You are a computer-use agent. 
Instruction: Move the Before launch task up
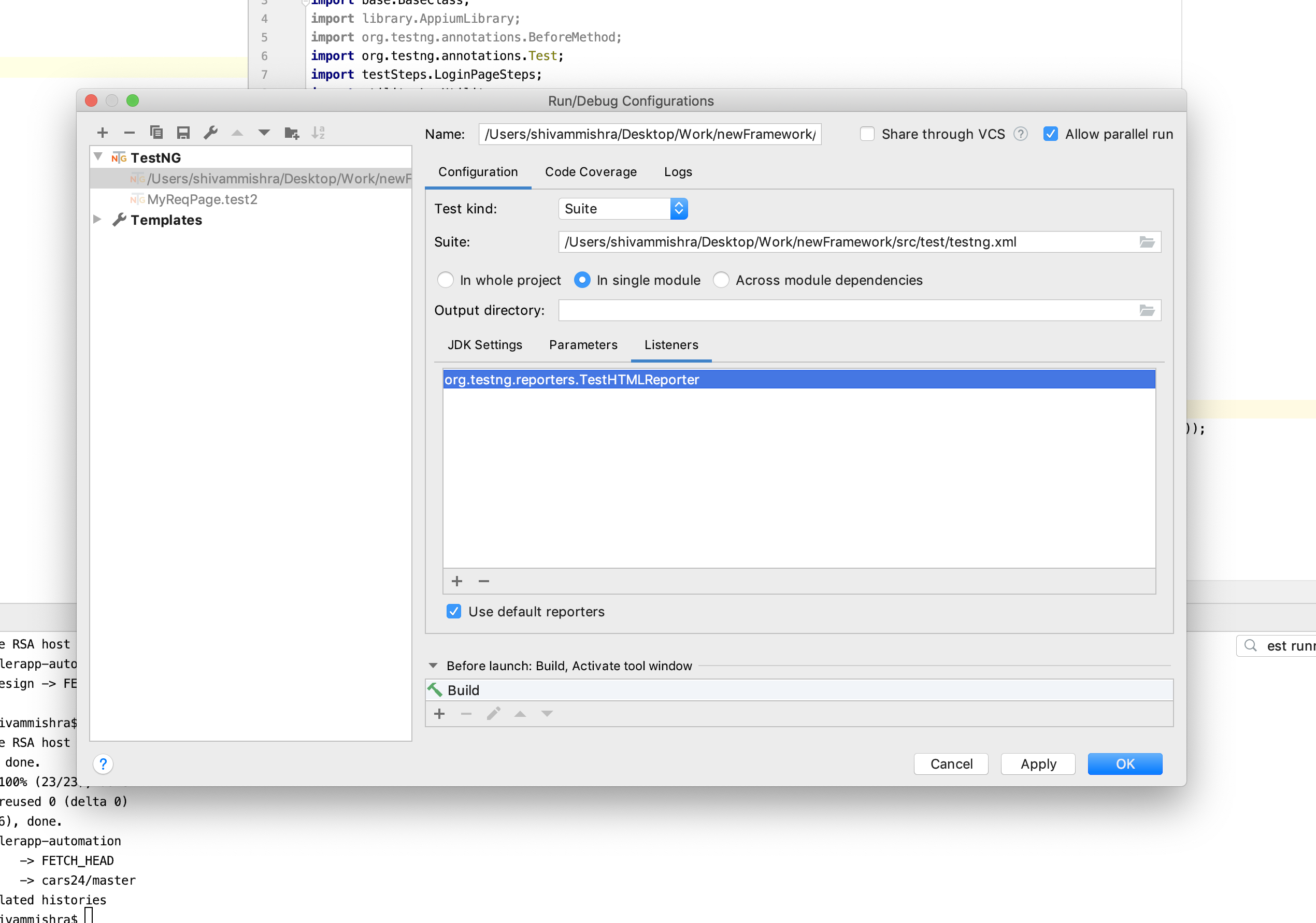click(x=520, y=714)
